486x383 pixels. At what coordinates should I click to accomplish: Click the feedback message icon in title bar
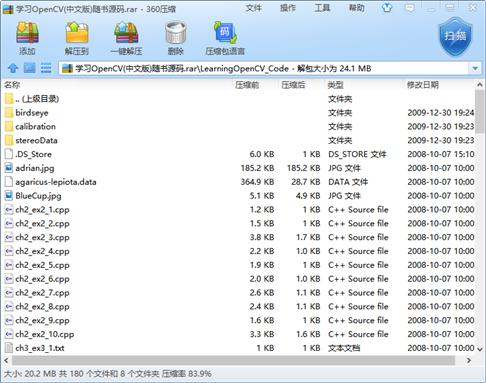[x=410, y=8]
